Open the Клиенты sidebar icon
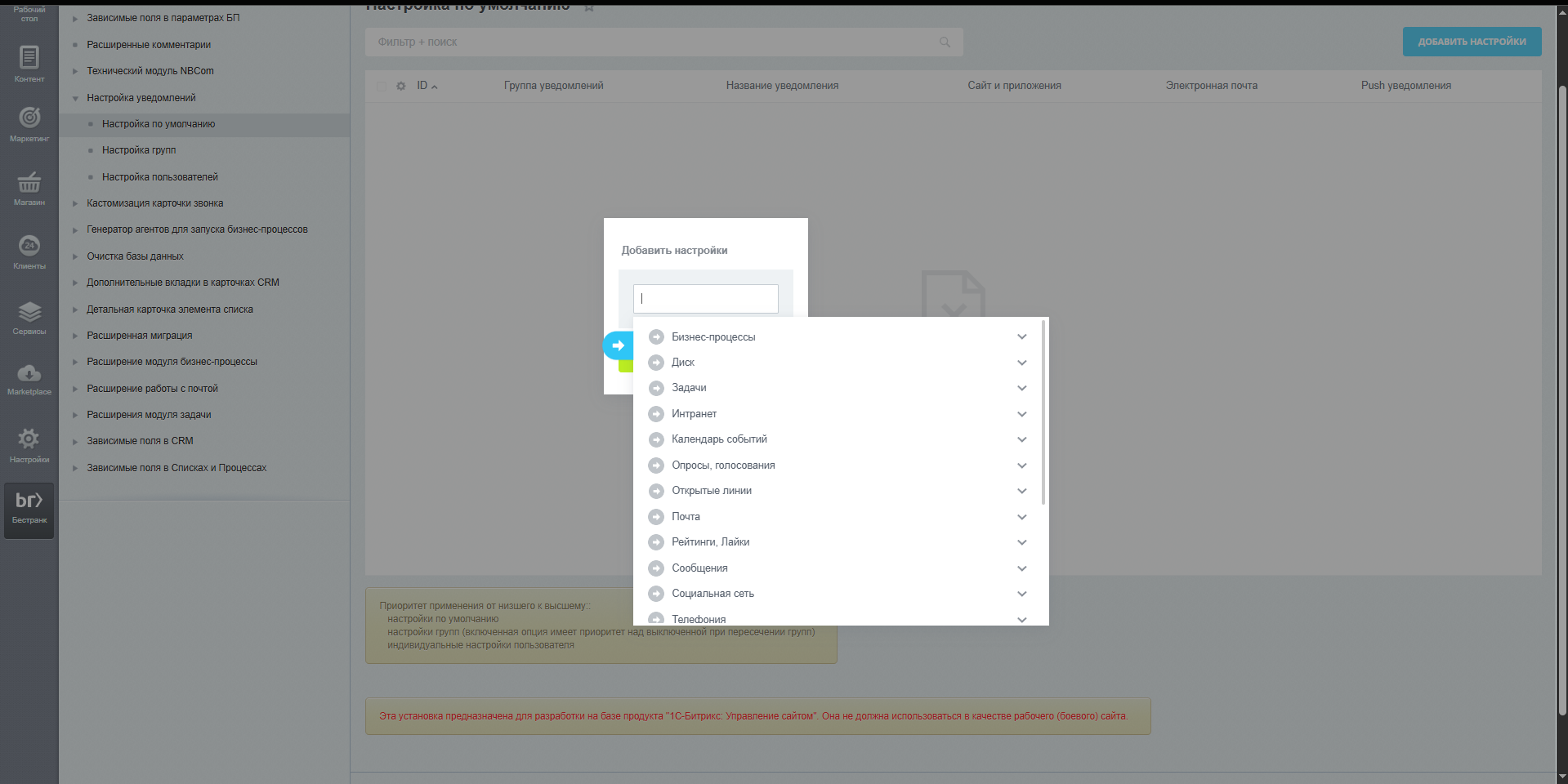 click(29, 252)
